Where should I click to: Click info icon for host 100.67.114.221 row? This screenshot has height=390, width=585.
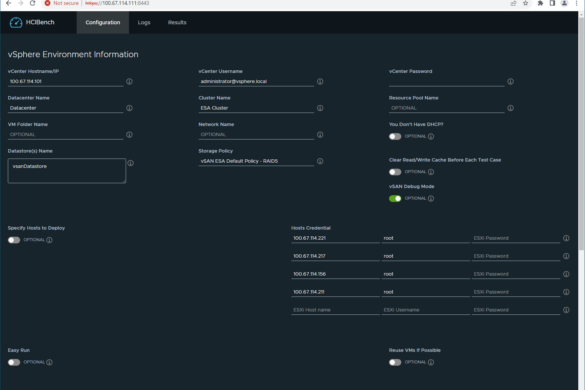click(x=566, y=238)
